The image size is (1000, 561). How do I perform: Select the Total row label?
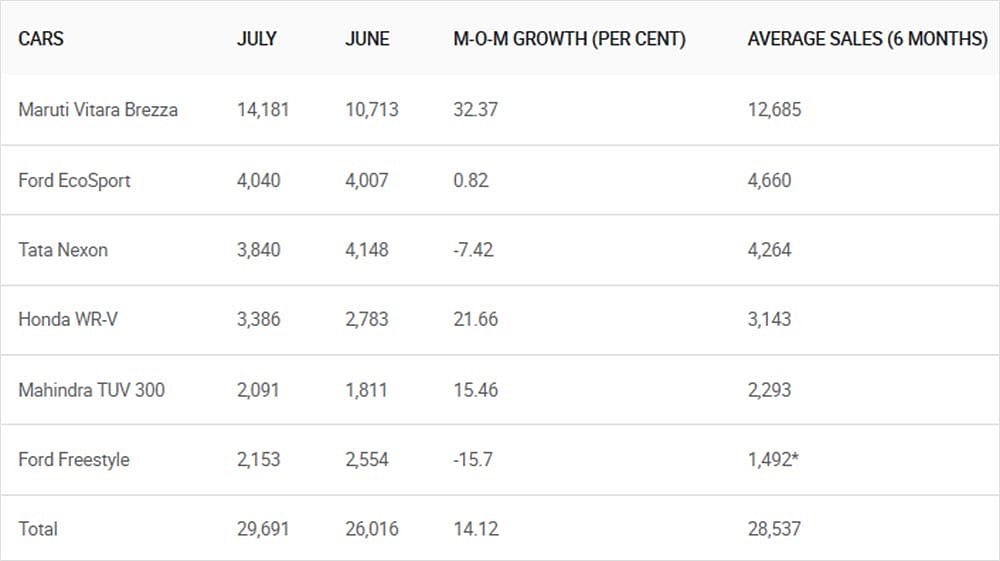pyautogui.click(x=38, y=529)
